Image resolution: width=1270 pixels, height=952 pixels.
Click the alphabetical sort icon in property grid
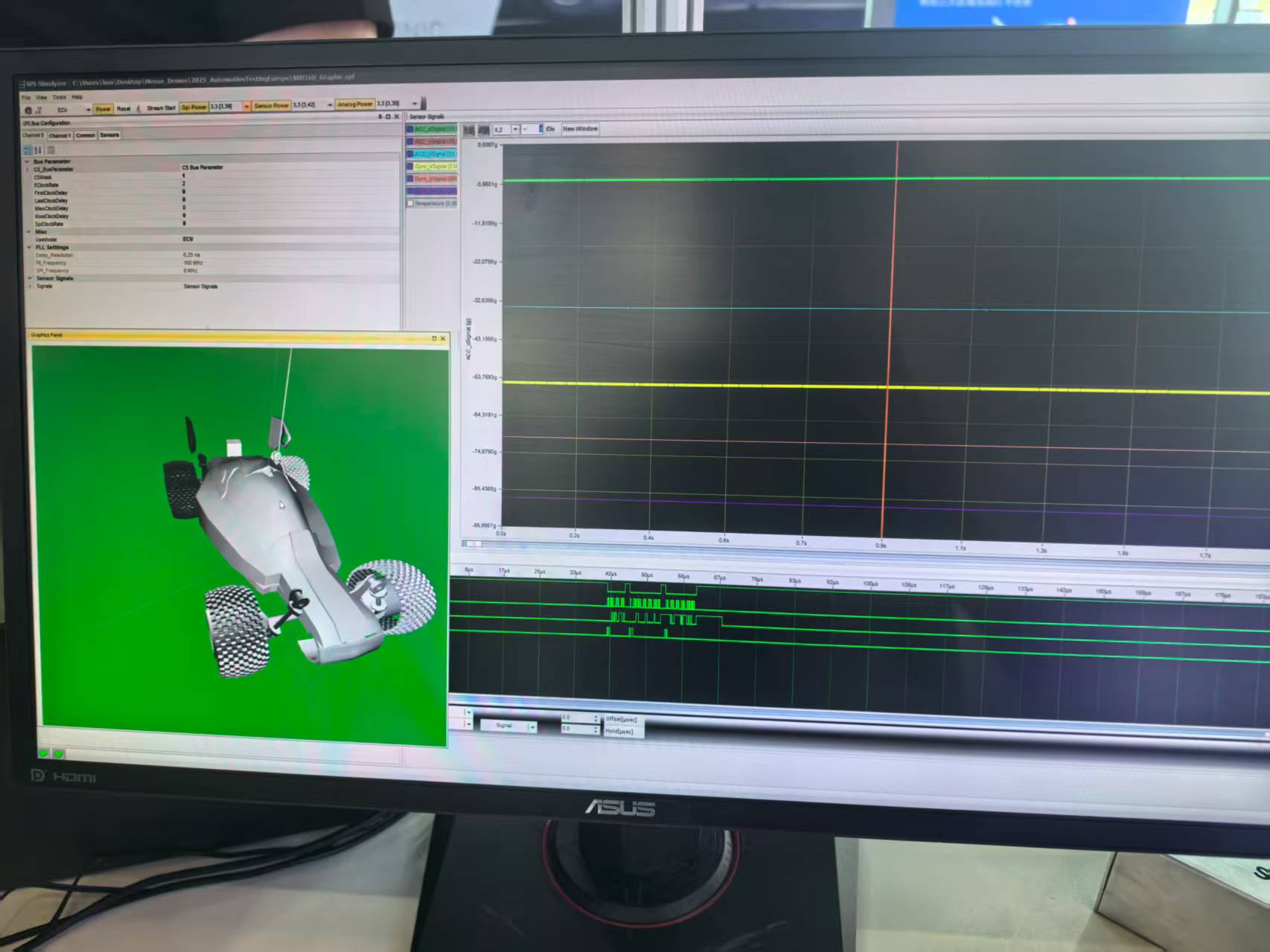[x=38, y=150]
